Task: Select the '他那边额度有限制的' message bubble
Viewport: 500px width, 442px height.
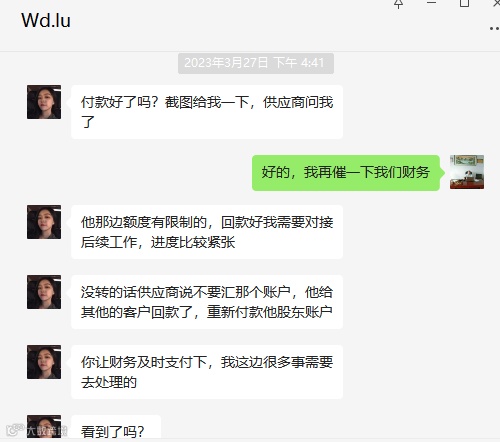Action: [207, 232]
